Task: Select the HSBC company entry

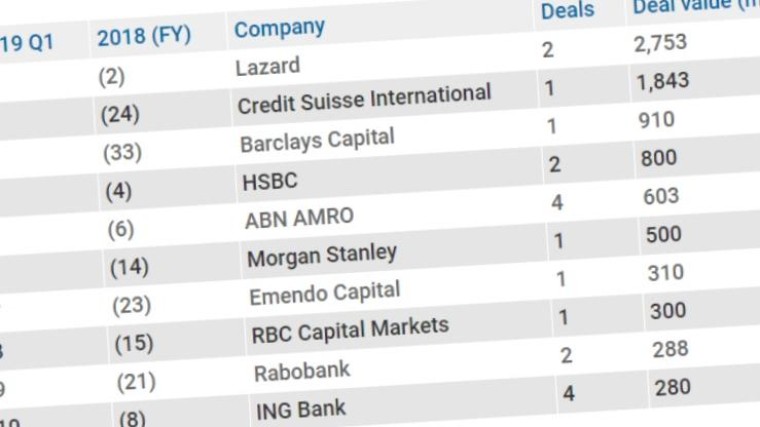Action: pyautogui.click(x=270, y=181)
